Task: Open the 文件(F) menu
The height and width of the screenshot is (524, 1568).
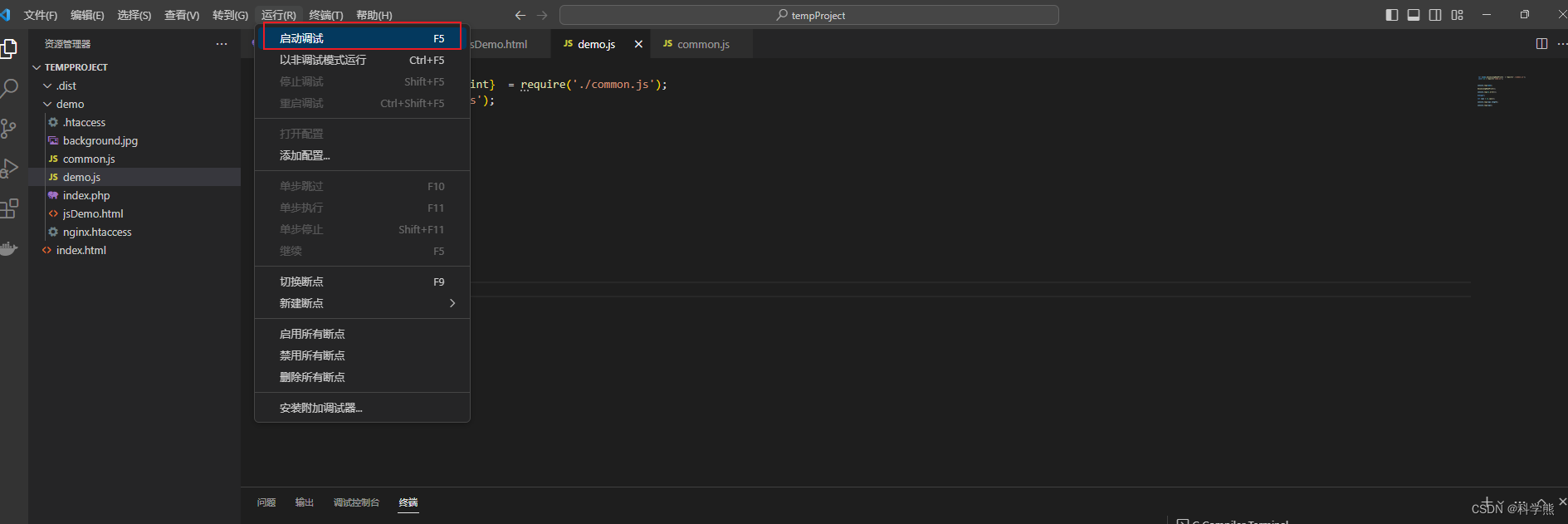Action: [x=41, y=15]
